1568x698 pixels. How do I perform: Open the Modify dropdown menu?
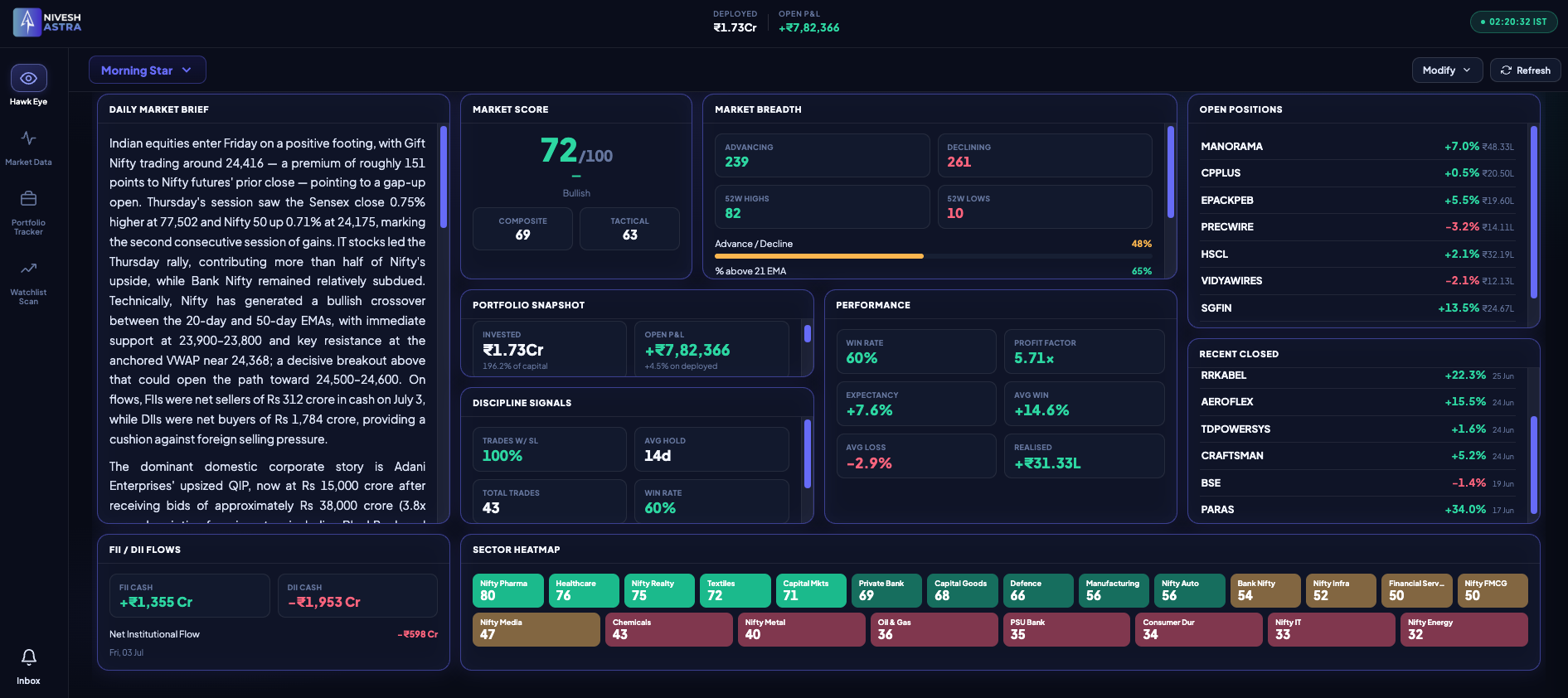pos(1447,70)
